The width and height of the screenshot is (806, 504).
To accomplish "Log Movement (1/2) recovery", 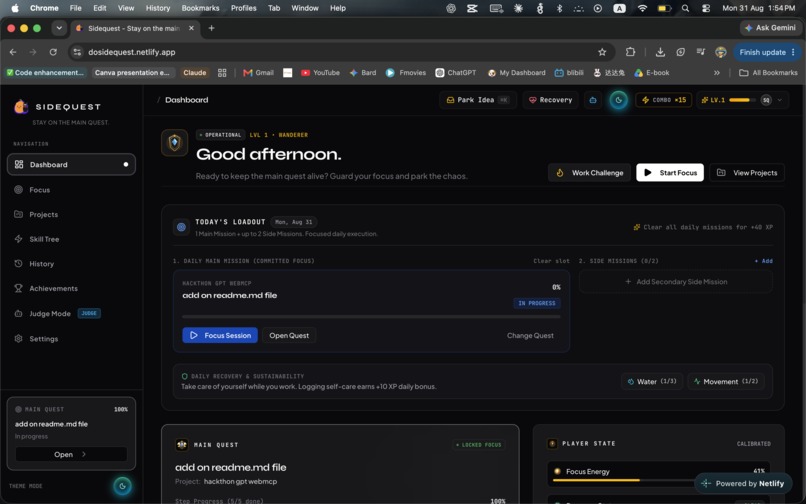I will tap(726, 382).
